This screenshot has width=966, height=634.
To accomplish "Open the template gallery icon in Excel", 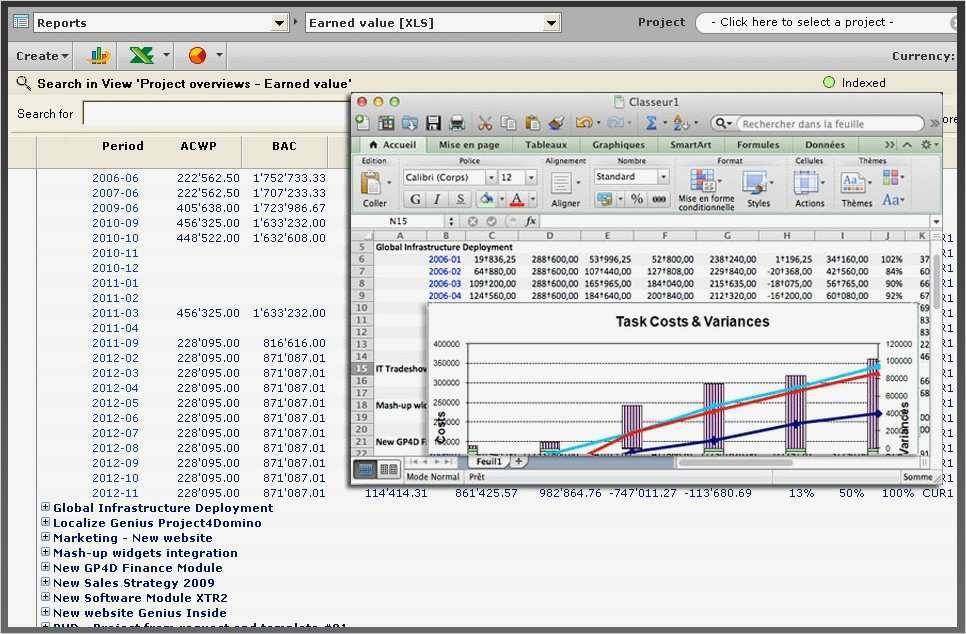I will [x=386, y=123].
